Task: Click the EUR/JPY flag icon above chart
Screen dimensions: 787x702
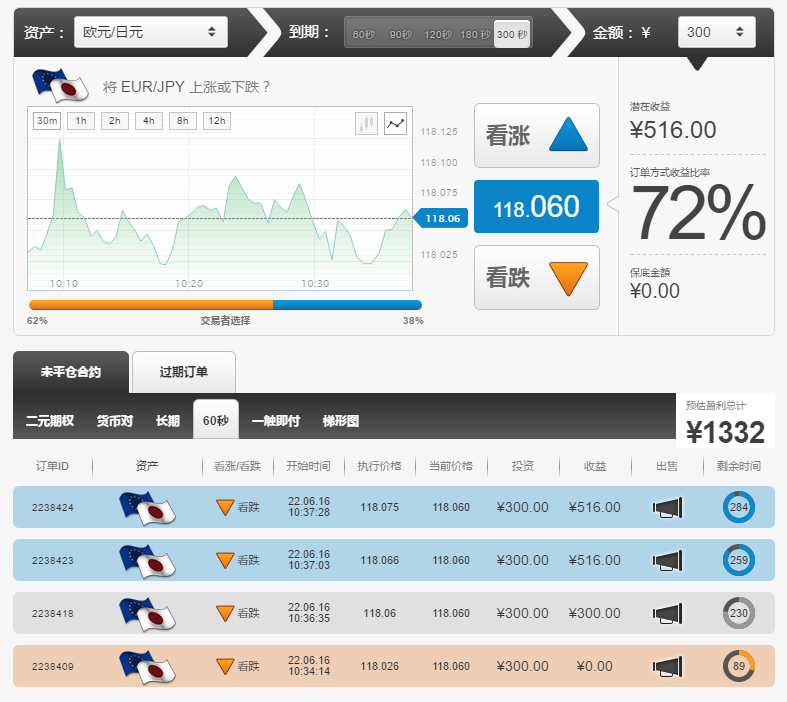Action: coord(60,85)
